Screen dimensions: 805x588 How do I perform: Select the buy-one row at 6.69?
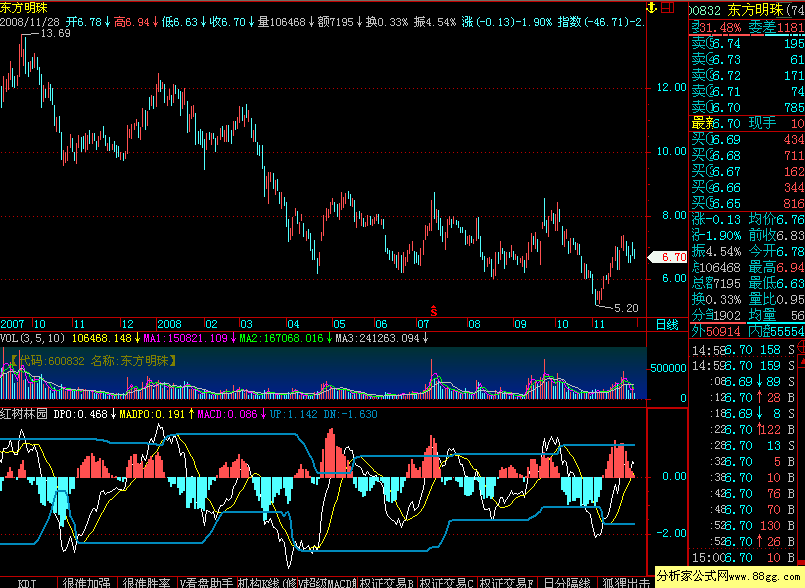click(x=747, y=139)
